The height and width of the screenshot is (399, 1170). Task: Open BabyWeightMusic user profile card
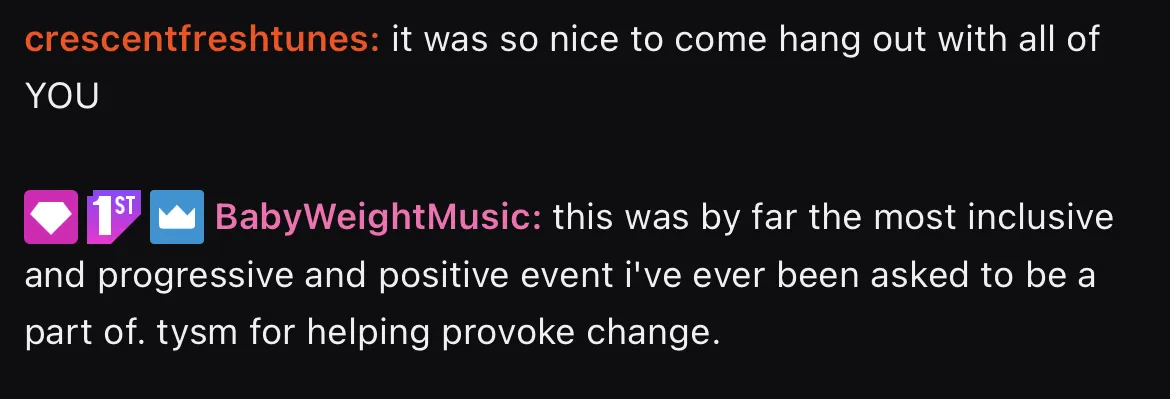pyautogui.click(x=378, y=218)
